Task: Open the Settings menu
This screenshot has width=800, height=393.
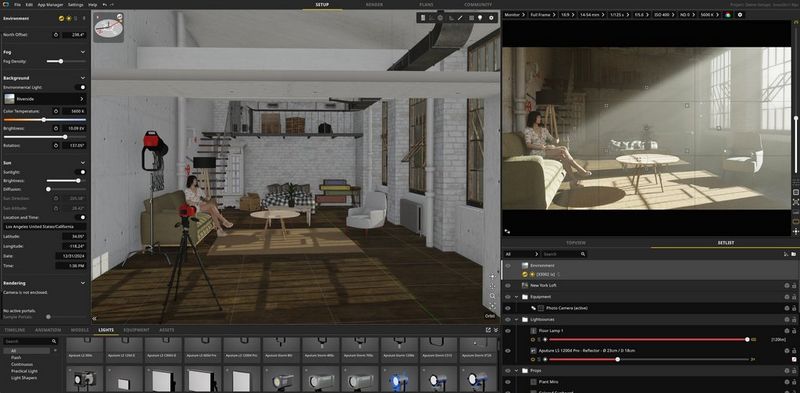Action: [x=76, y=5]
